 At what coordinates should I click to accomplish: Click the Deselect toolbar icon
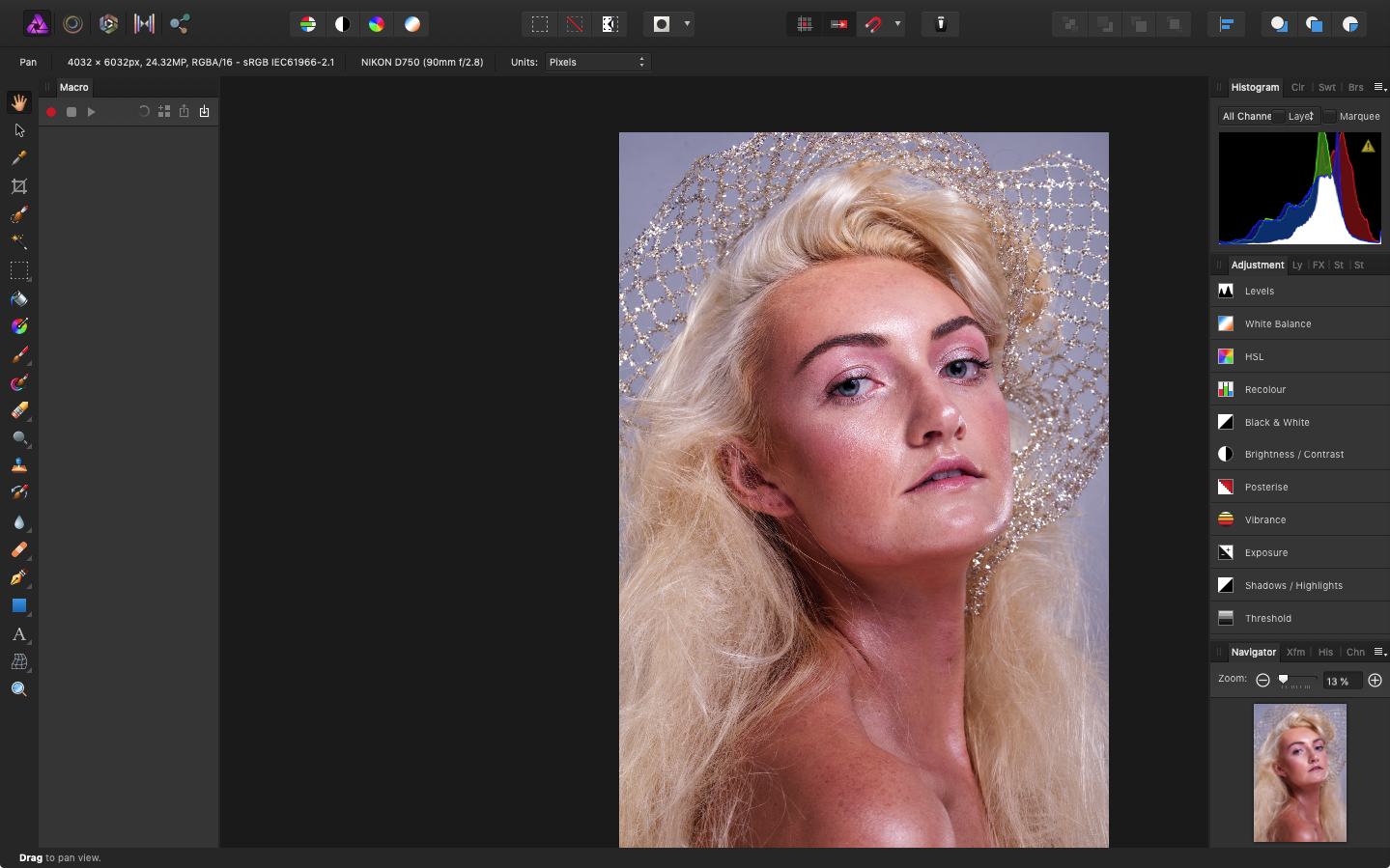(x=575, y=24)
